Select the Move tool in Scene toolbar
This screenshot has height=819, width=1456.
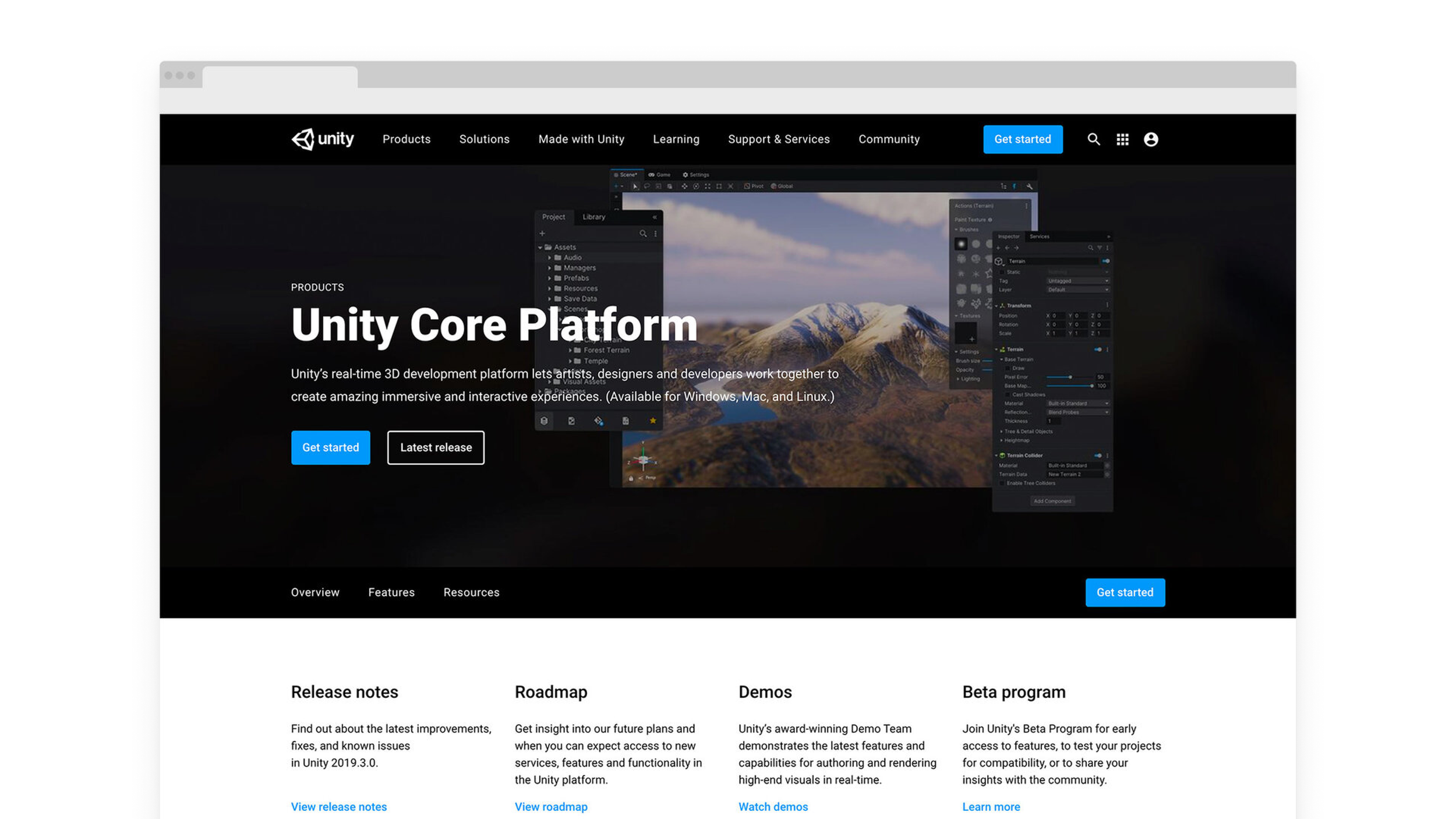click(685, 186)
